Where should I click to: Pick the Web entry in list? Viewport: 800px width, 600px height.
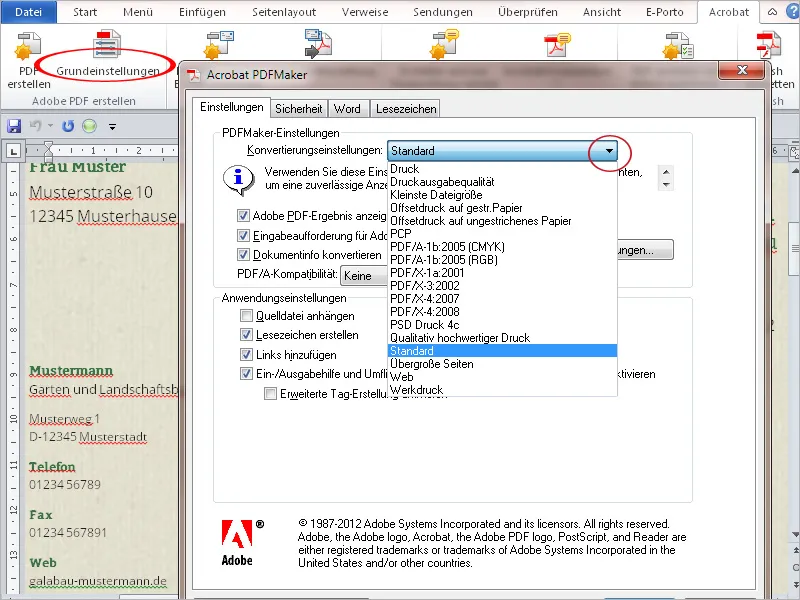point(502,377)
